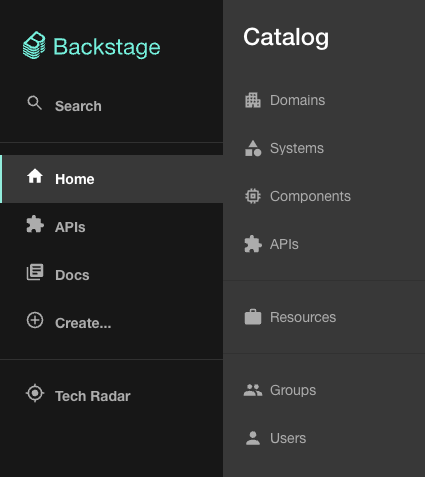Open Docs in the sidebar

[x=111, y=275]
